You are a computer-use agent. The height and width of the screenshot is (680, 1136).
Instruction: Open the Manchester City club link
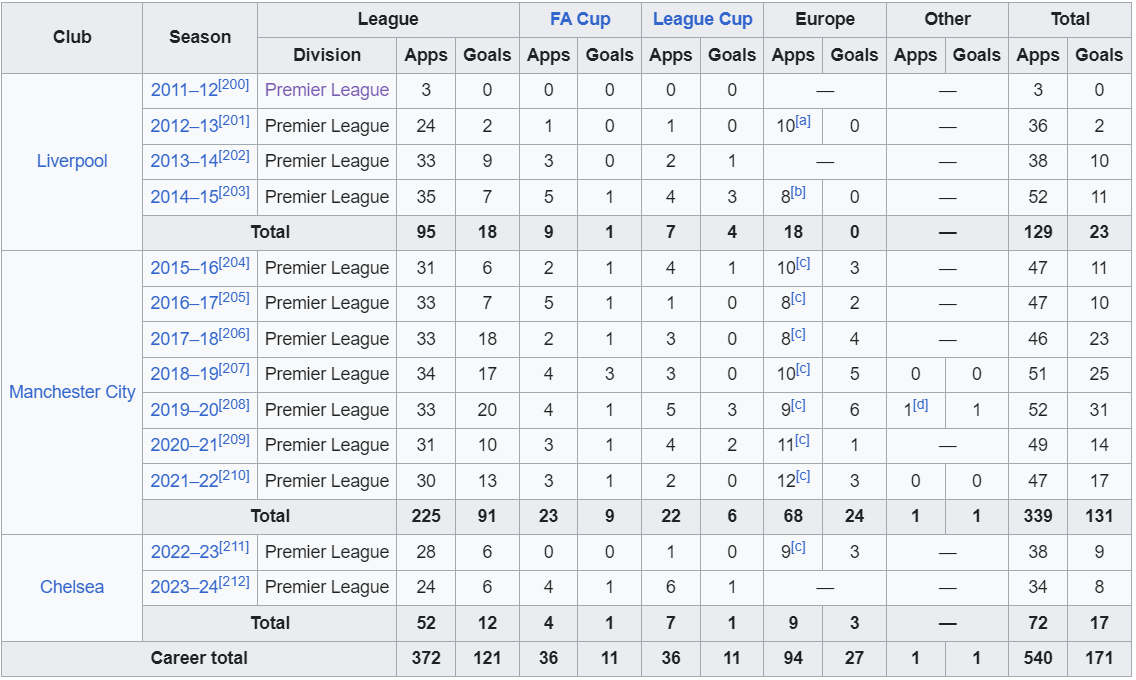pos(72,392)
